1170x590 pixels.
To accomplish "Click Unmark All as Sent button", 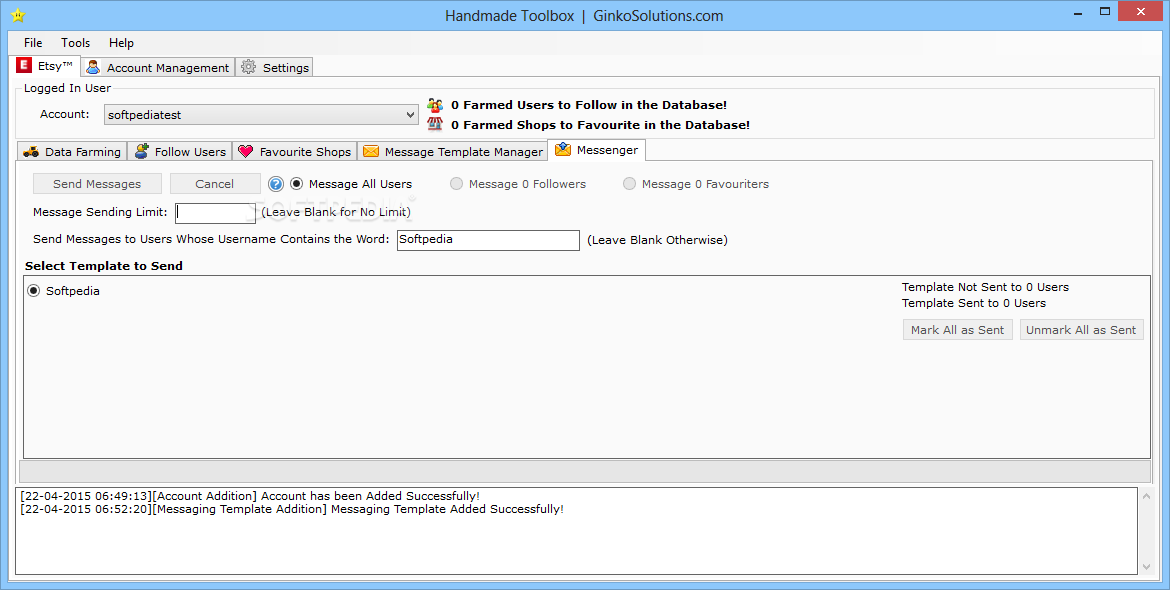I will (x=1081, y=330).
